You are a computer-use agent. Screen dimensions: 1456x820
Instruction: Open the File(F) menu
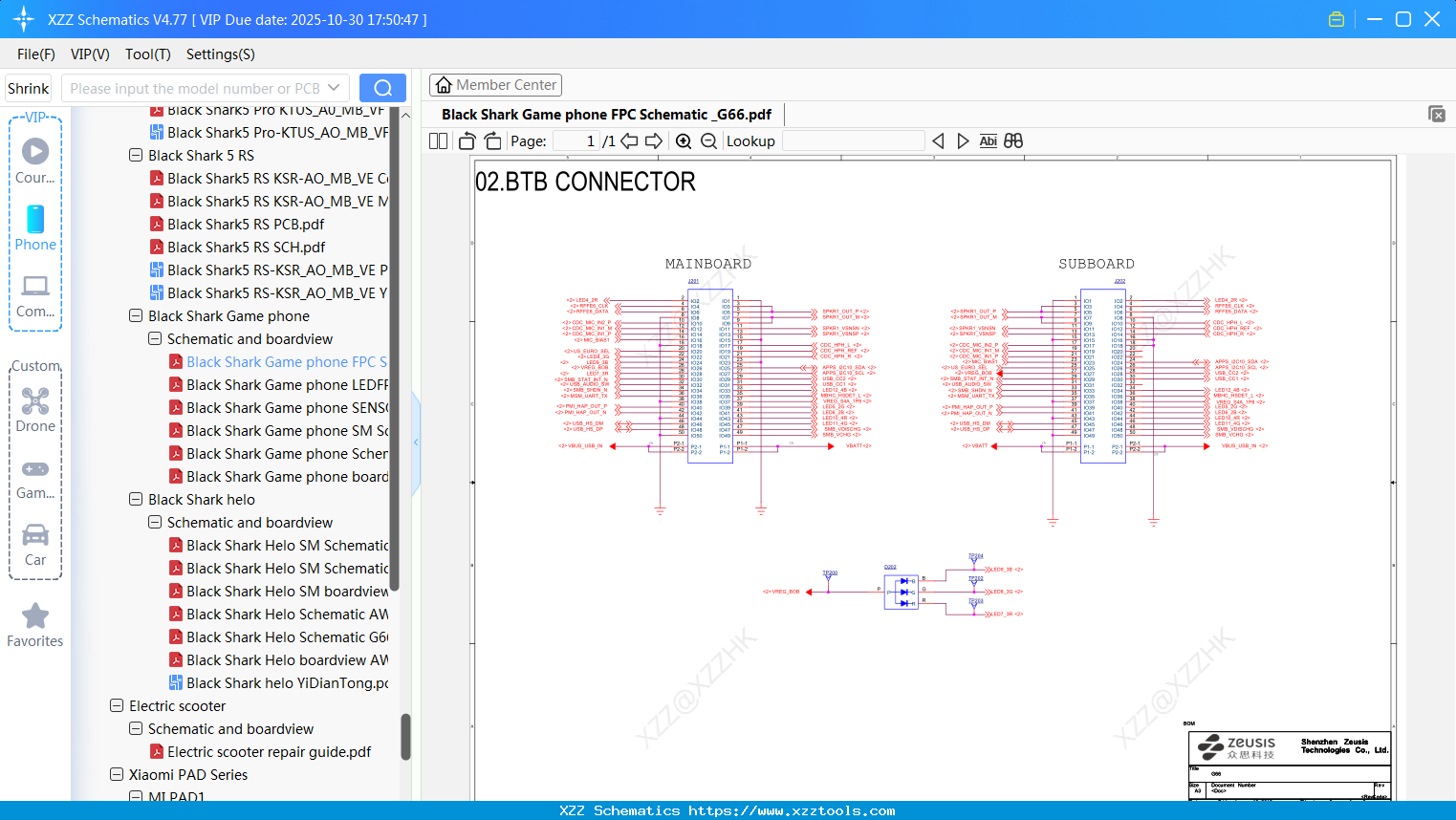(36, 54)
